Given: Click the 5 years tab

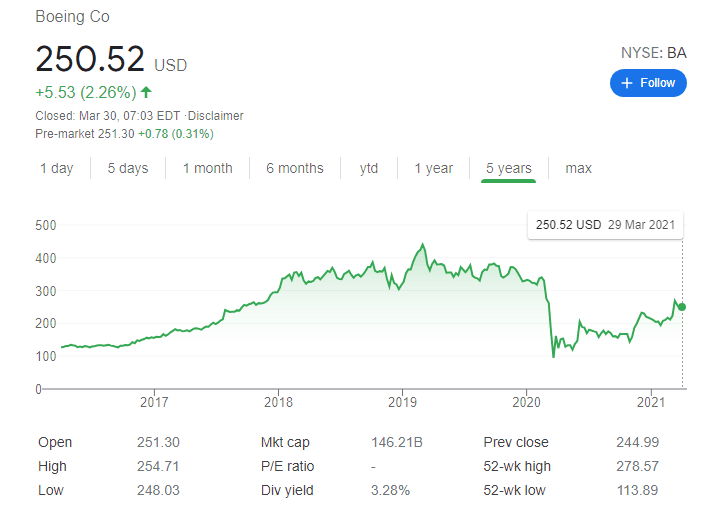Looking at the screenshot, I should [x=508, y=168].
